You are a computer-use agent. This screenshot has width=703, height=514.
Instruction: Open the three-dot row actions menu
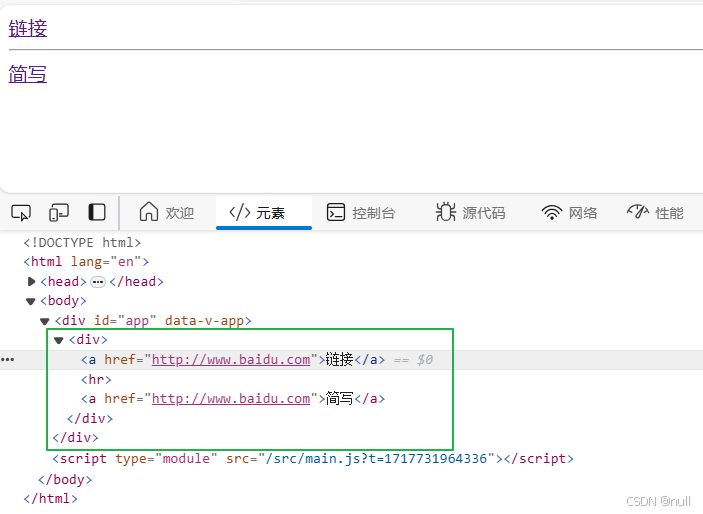tap(8, 360)
